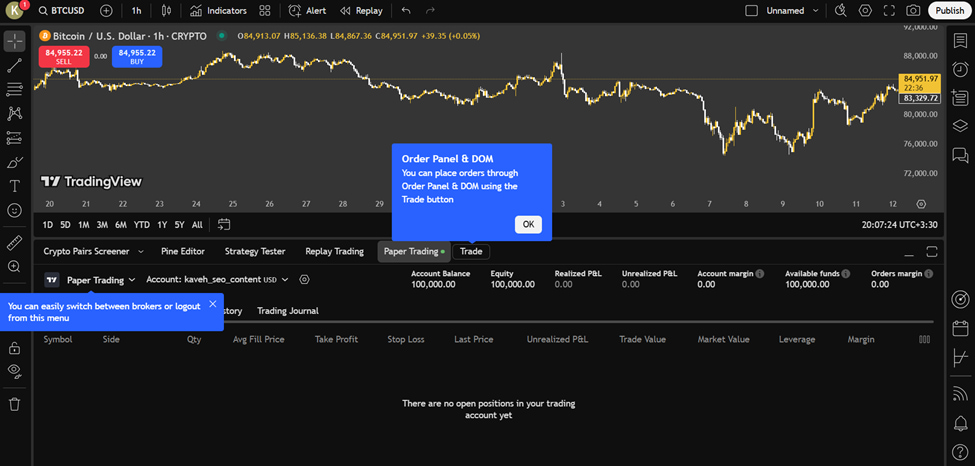Close the brokers switch tooltip
The width and height of the screenshot is (975, 466).
213,304
